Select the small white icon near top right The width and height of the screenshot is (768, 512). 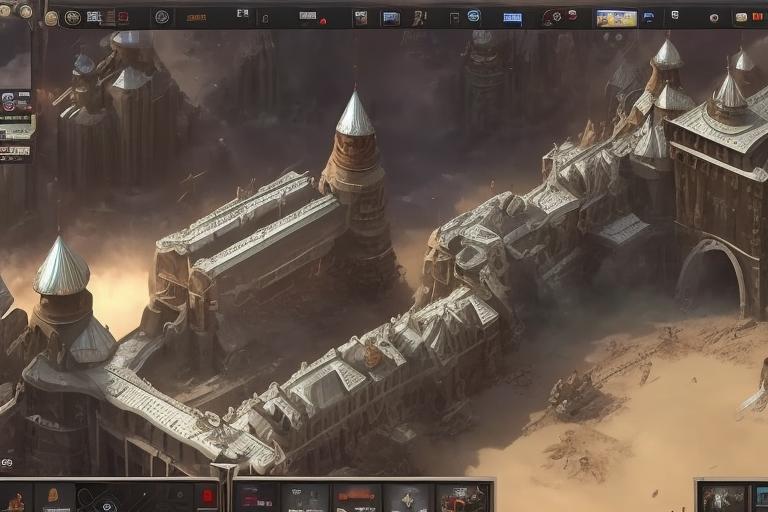[x=675, y=15]
